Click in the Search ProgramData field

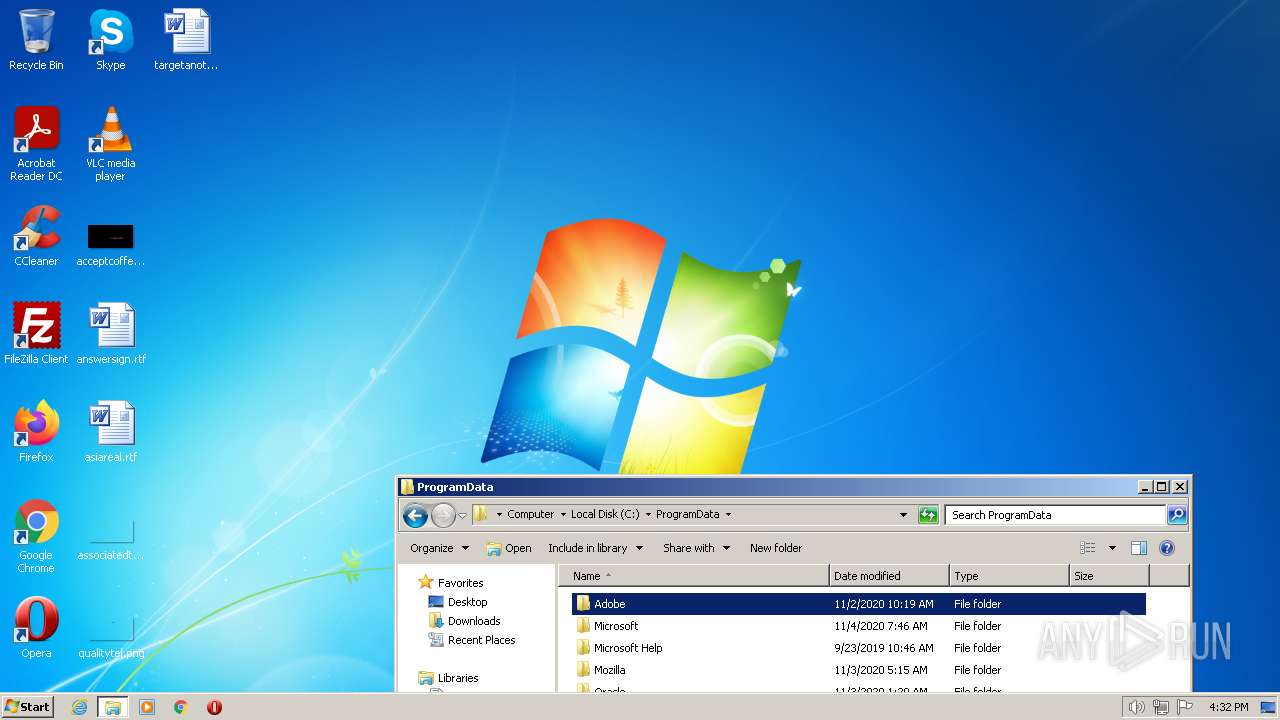1055,515
